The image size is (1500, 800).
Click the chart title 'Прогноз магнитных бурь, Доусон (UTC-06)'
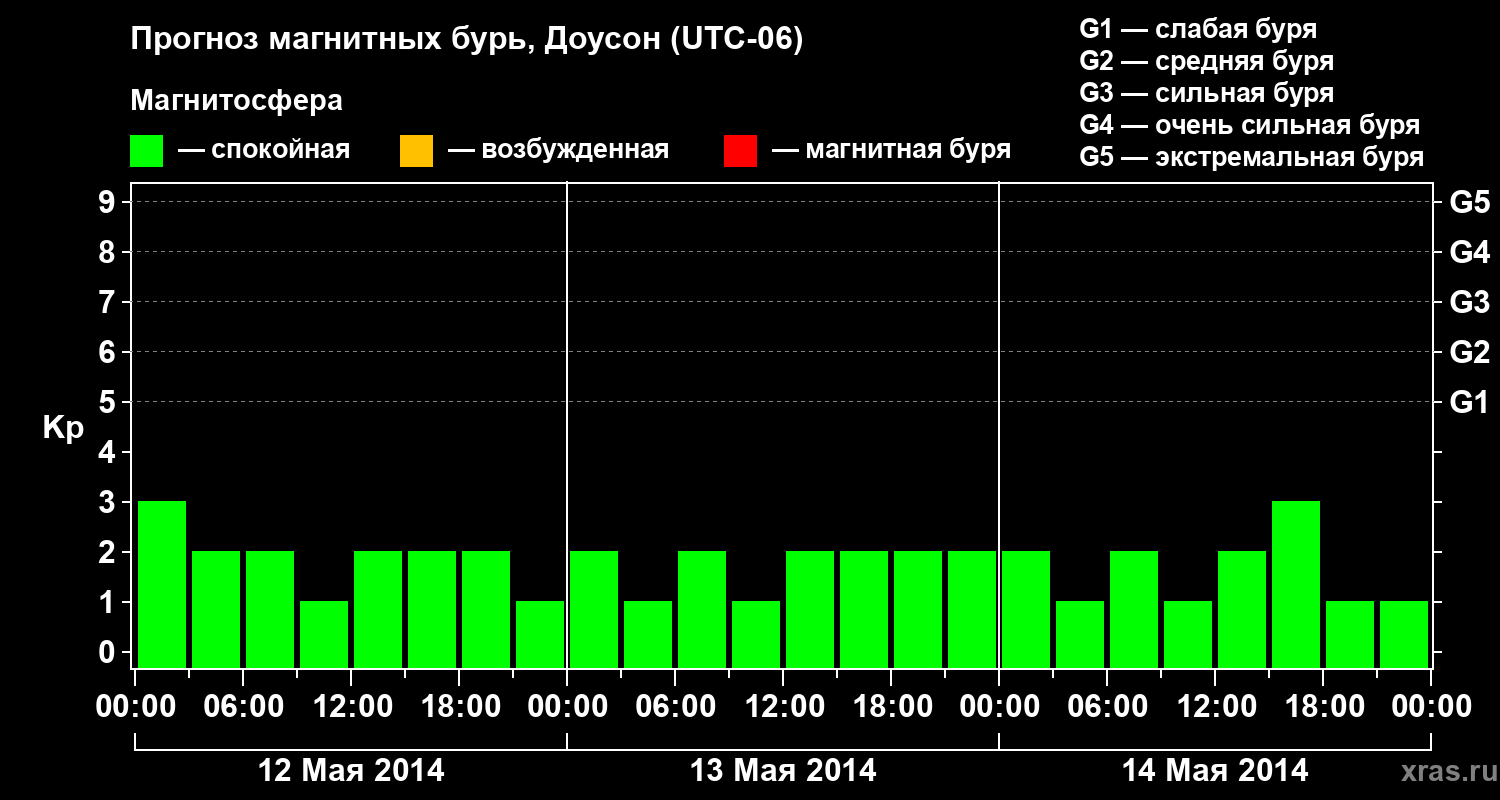pos(467,40)
